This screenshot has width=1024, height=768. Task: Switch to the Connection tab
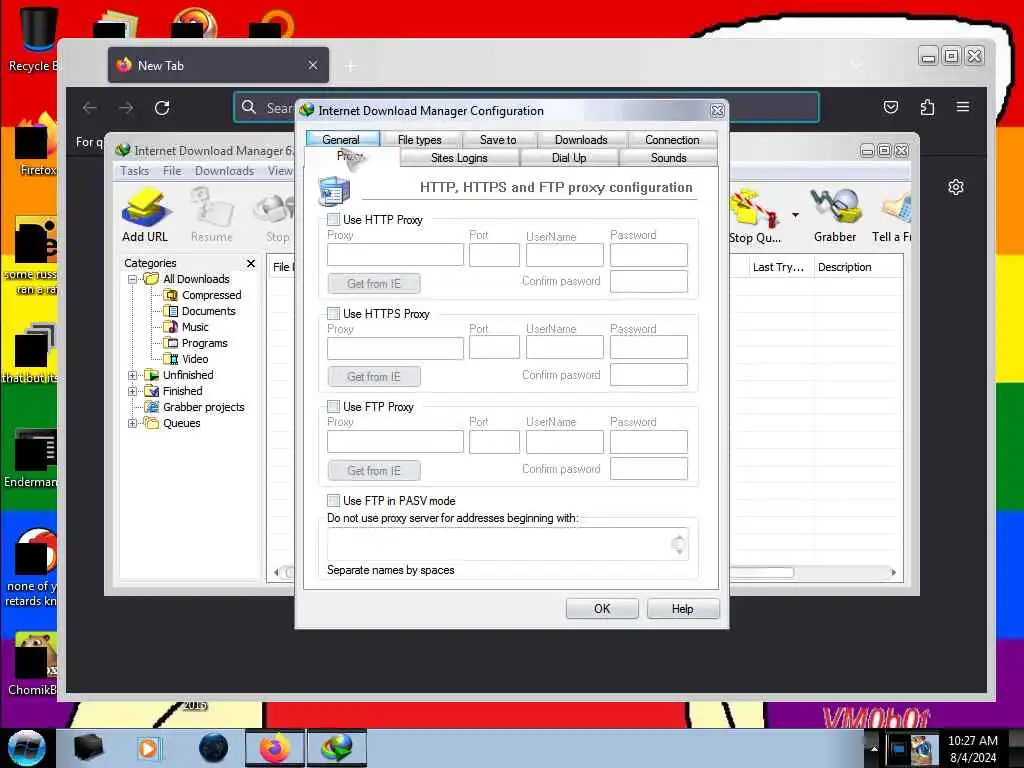pos(673,140)
